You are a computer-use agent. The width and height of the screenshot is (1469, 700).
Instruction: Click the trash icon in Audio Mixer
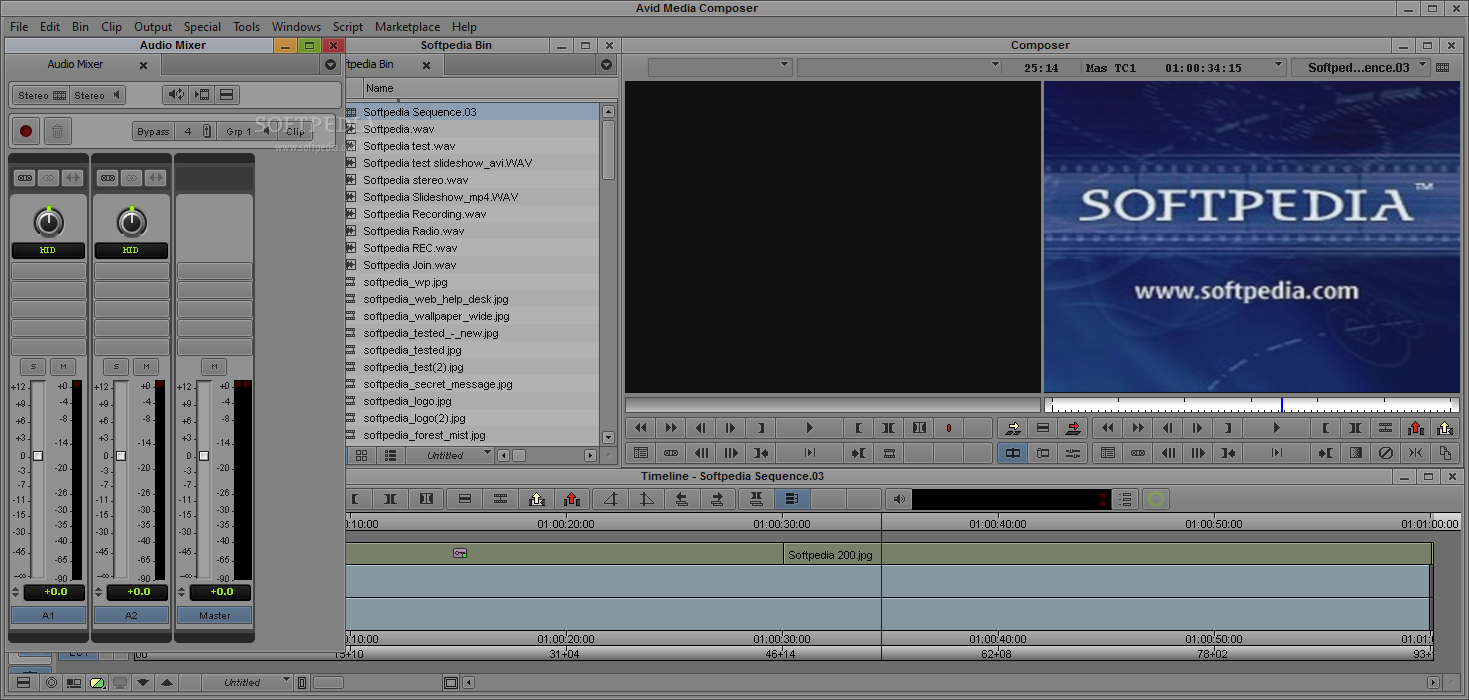[x=58, y=131]
